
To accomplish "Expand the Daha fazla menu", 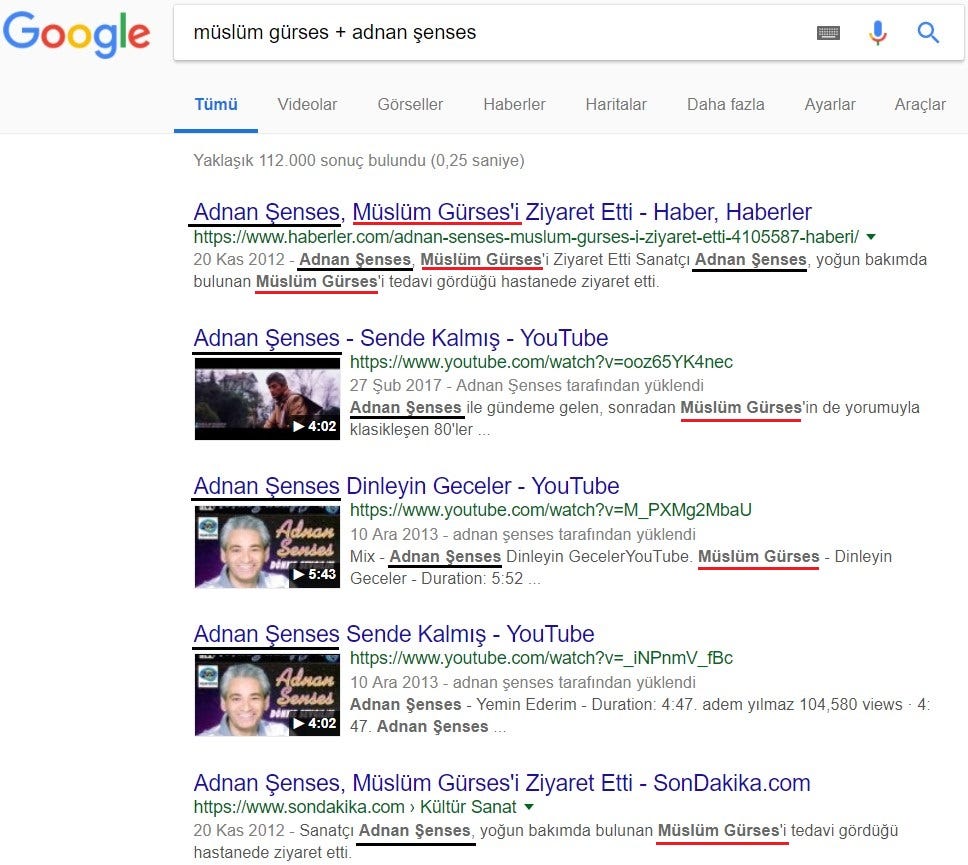I will tap(725, 104).
